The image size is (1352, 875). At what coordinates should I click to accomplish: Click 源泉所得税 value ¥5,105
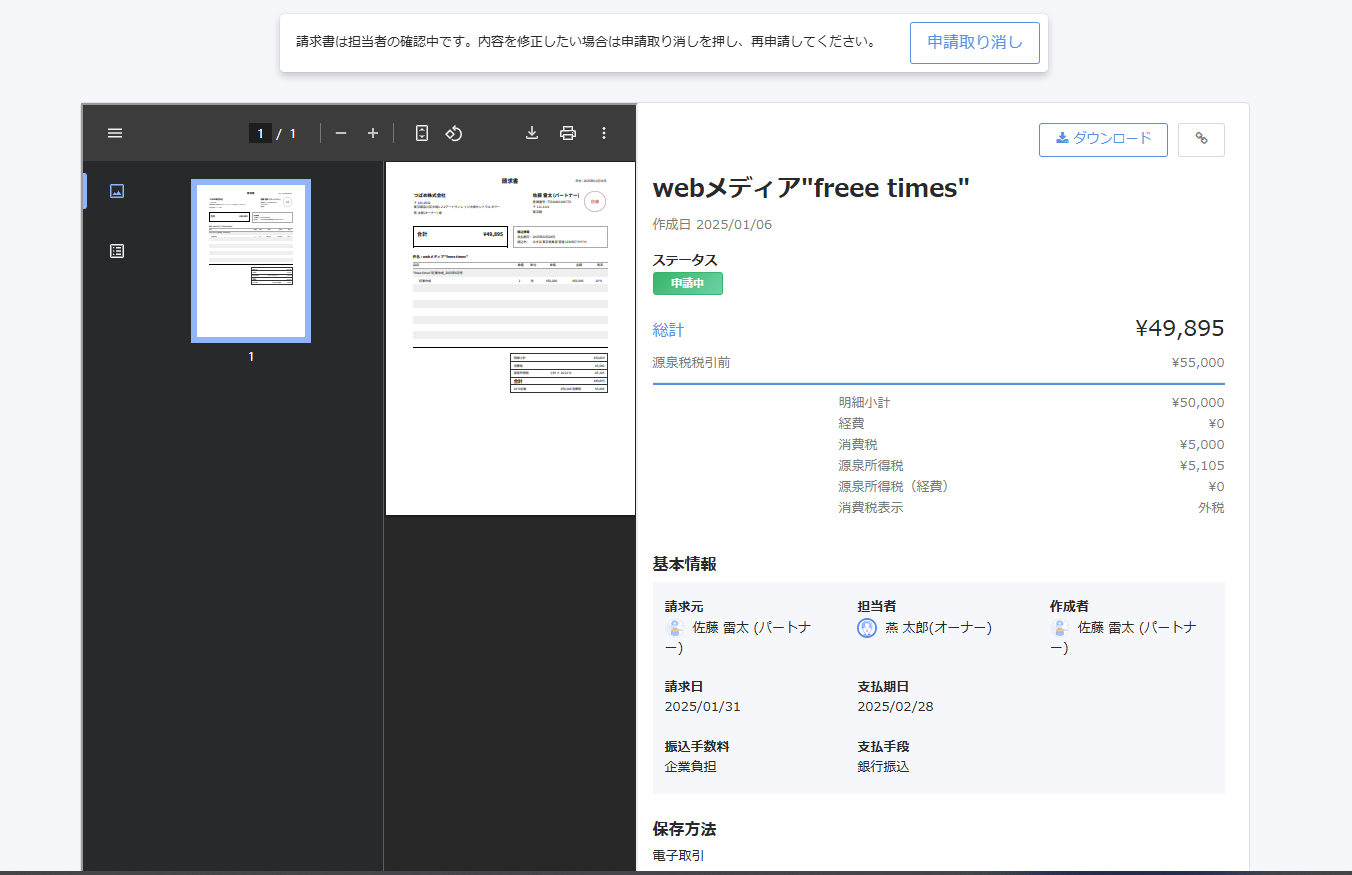click(1202, 466)
